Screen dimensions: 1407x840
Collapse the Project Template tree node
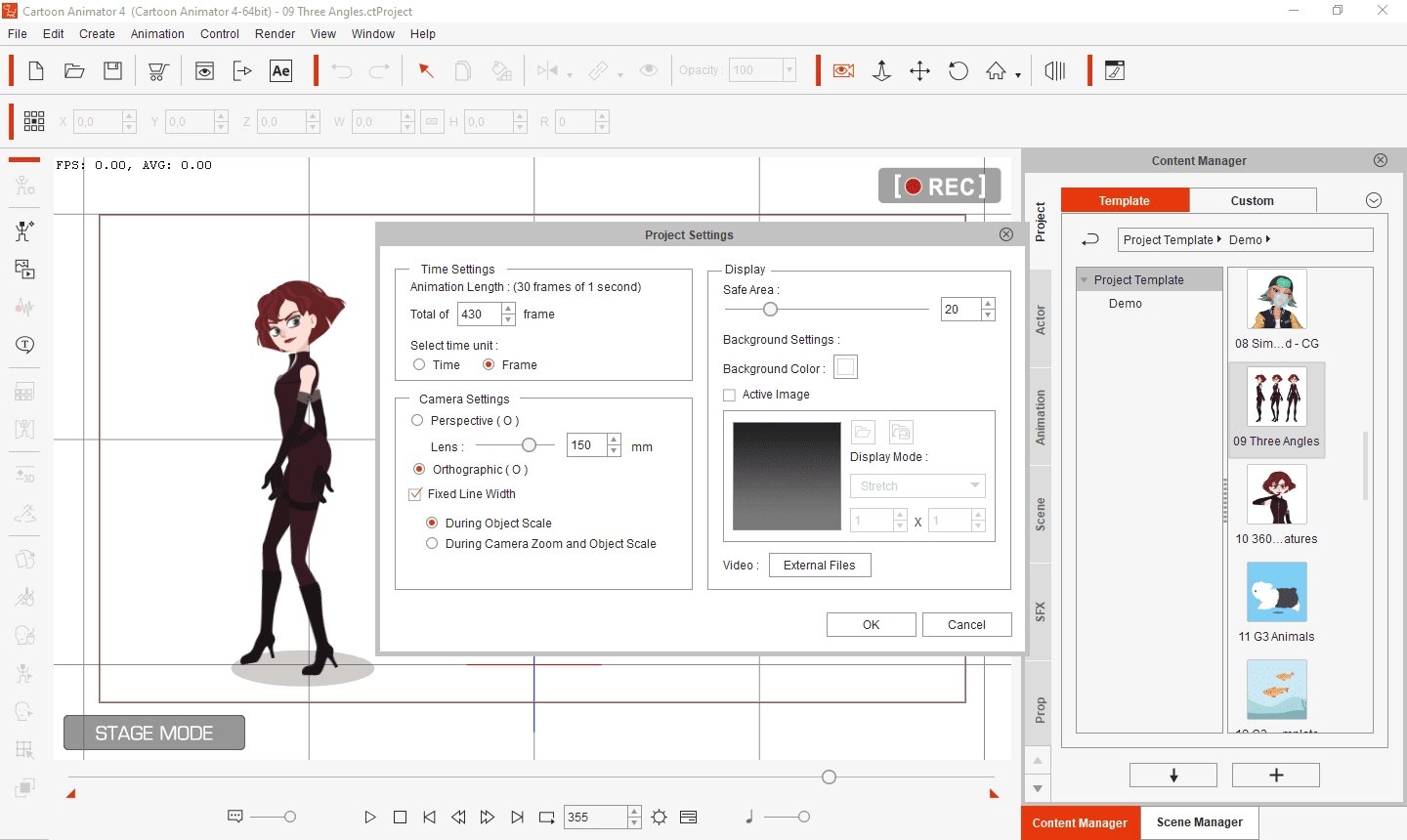coord(1085,280)
